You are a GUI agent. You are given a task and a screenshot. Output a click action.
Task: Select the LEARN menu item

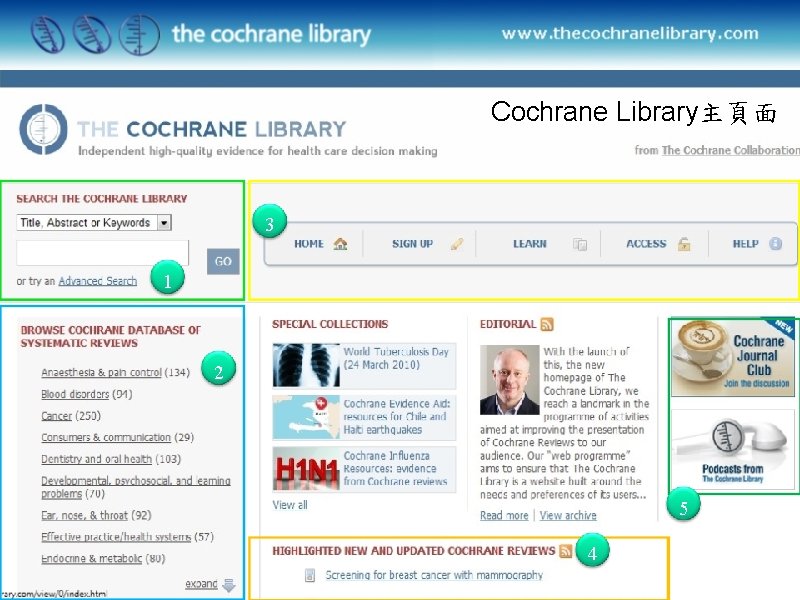[x=530, y=244]
